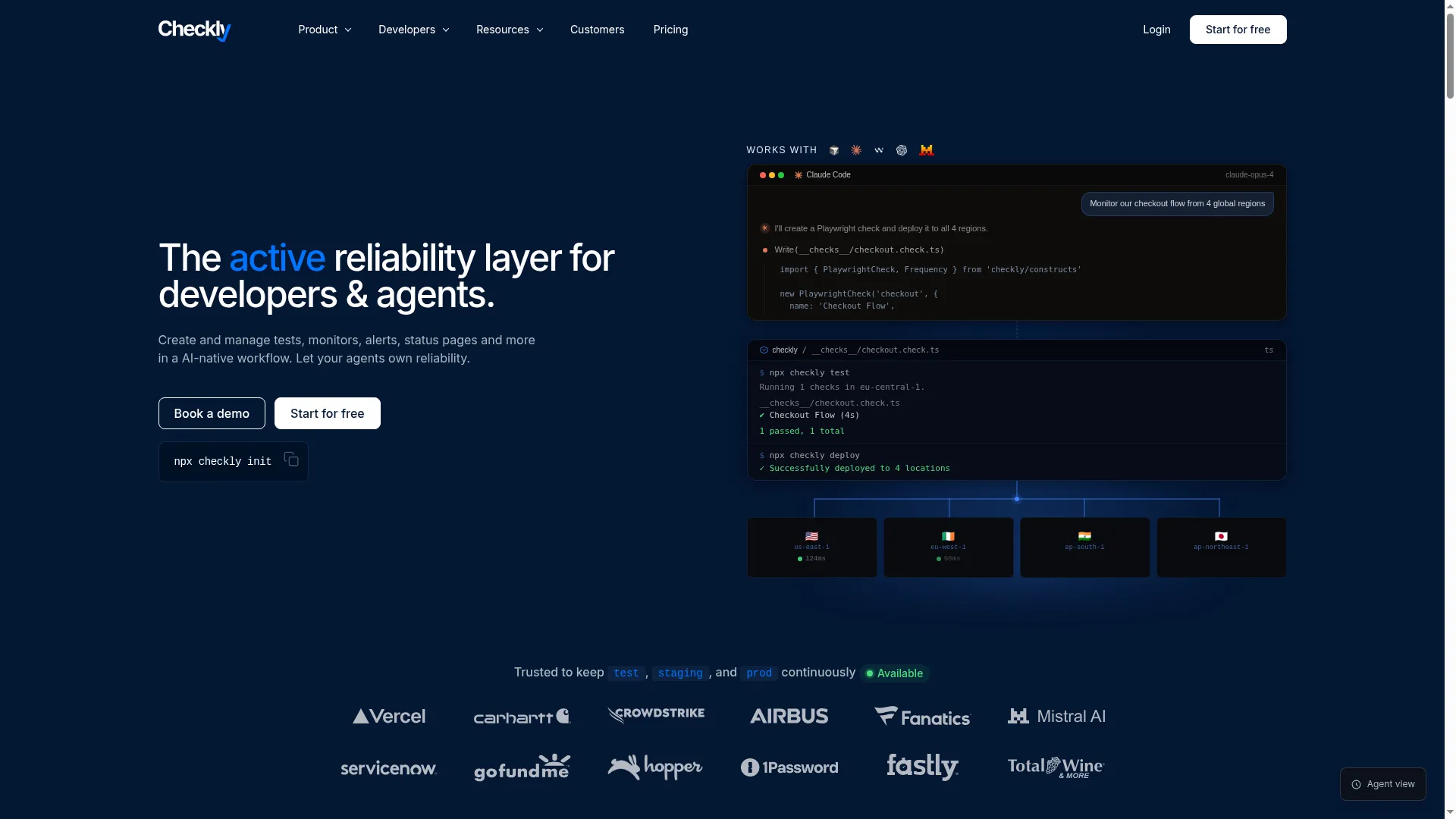Screen dimensions: 1456x819
Task: Click the Fastly customer logo
Action: (923, 767)
